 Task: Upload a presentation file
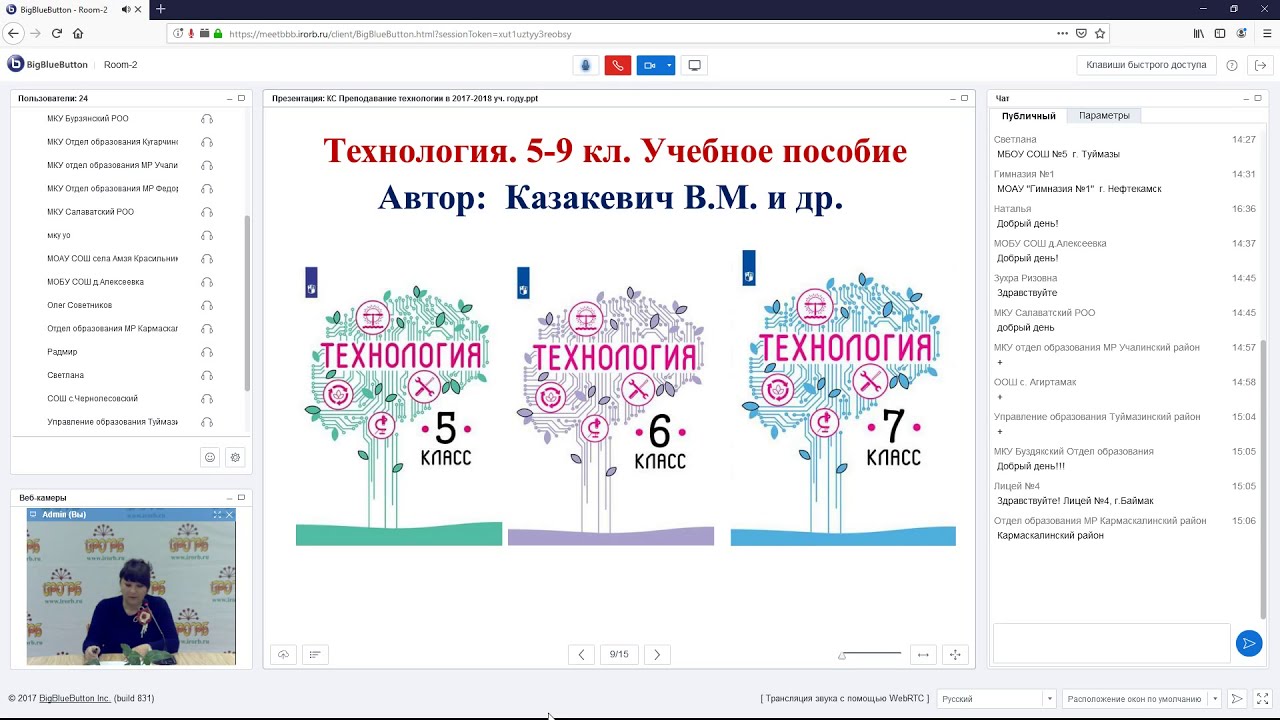coord(283,654)
